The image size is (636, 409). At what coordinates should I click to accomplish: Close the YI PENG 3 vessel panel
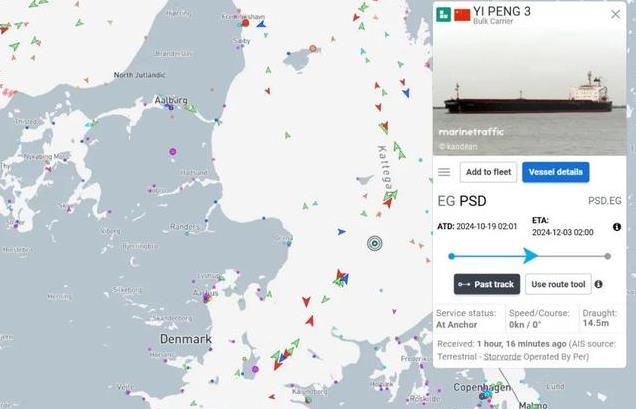(x=615, y=15)
